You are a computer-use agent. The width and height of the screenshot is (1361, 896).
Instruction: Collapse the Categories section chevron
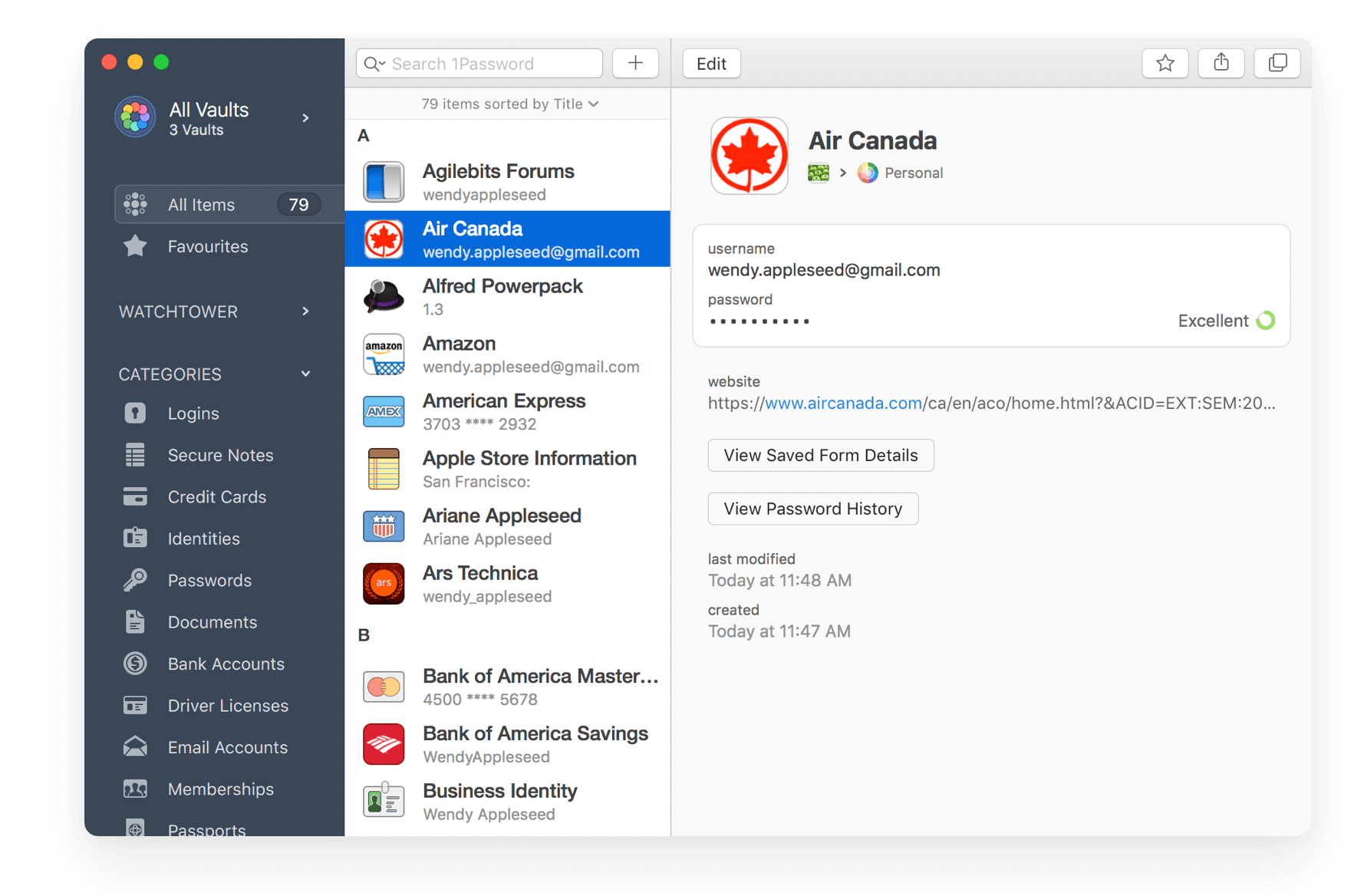click(305, 374)
